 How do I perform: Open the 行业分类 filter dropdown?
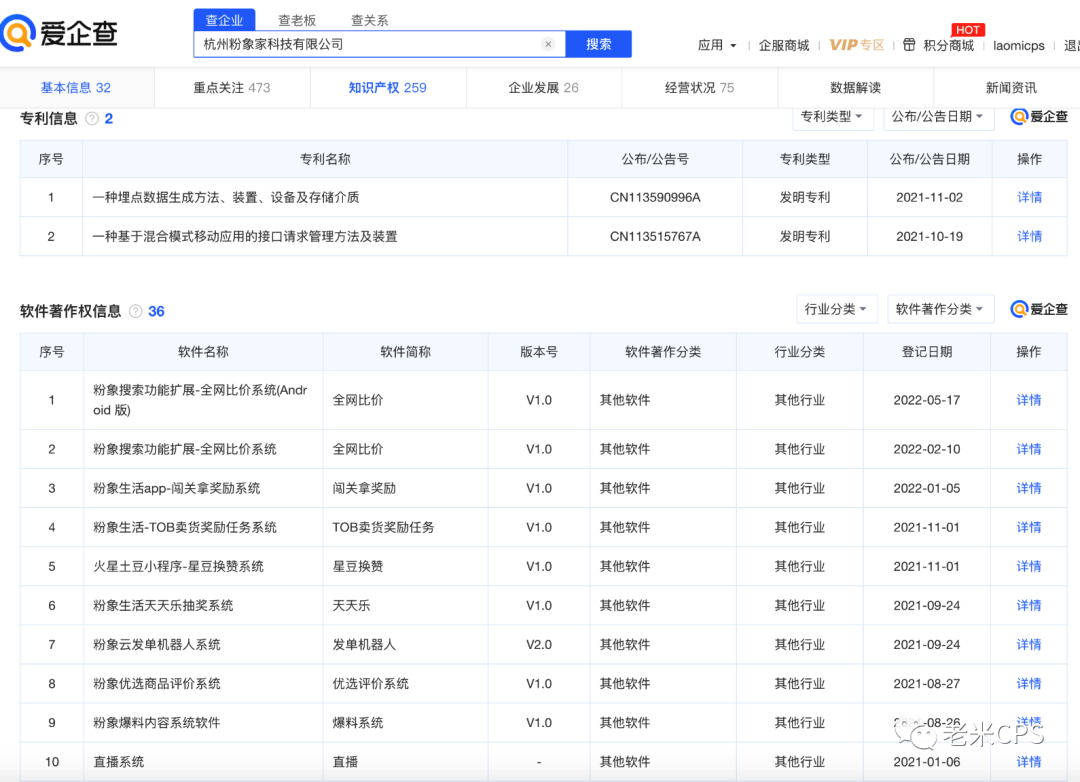[836, 309]
